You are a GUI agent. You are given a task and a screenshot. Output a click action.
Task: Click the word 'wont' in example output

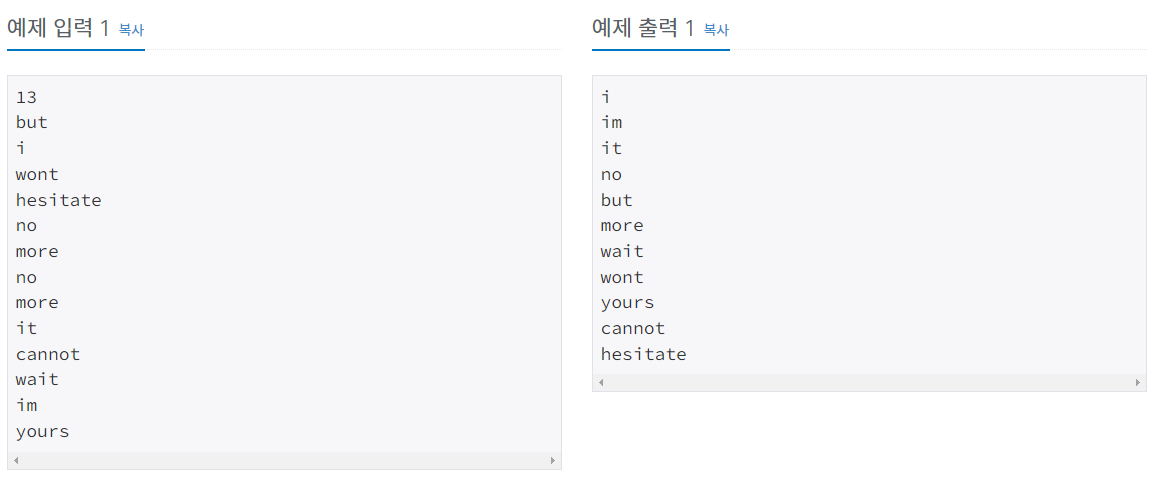(x=622, y=277)
